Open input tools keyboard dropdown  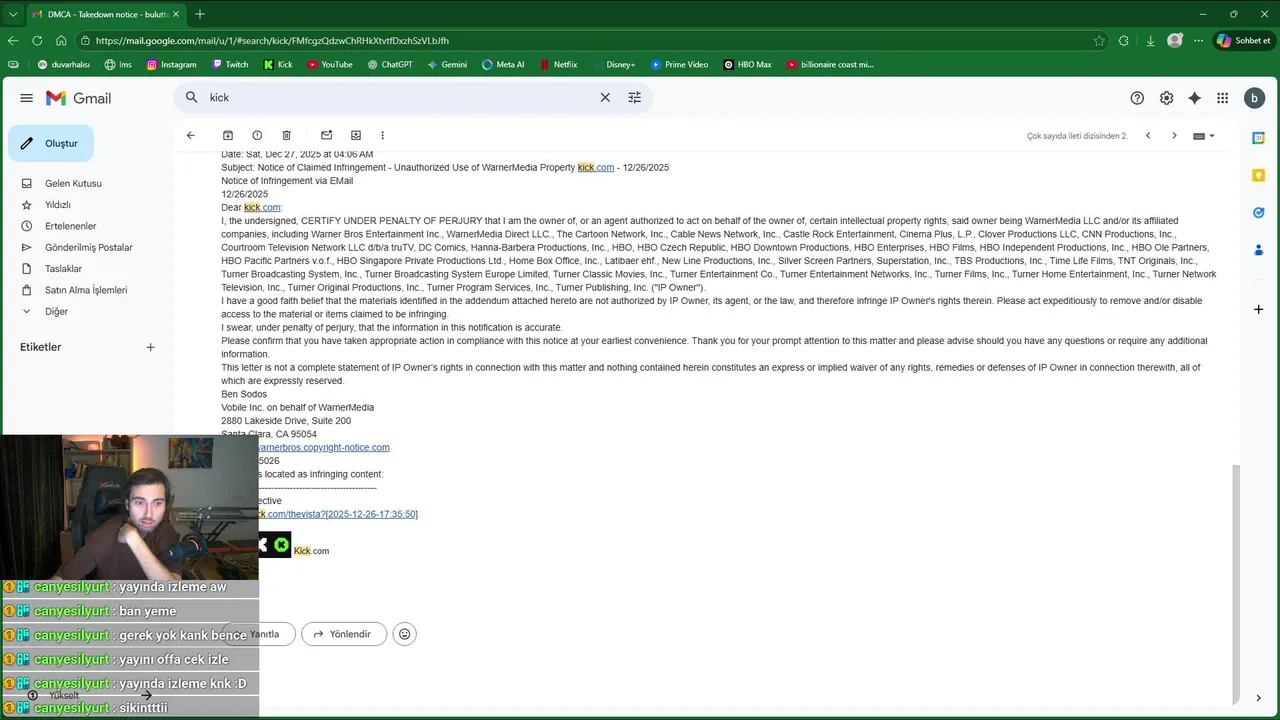pos(1204,135)
